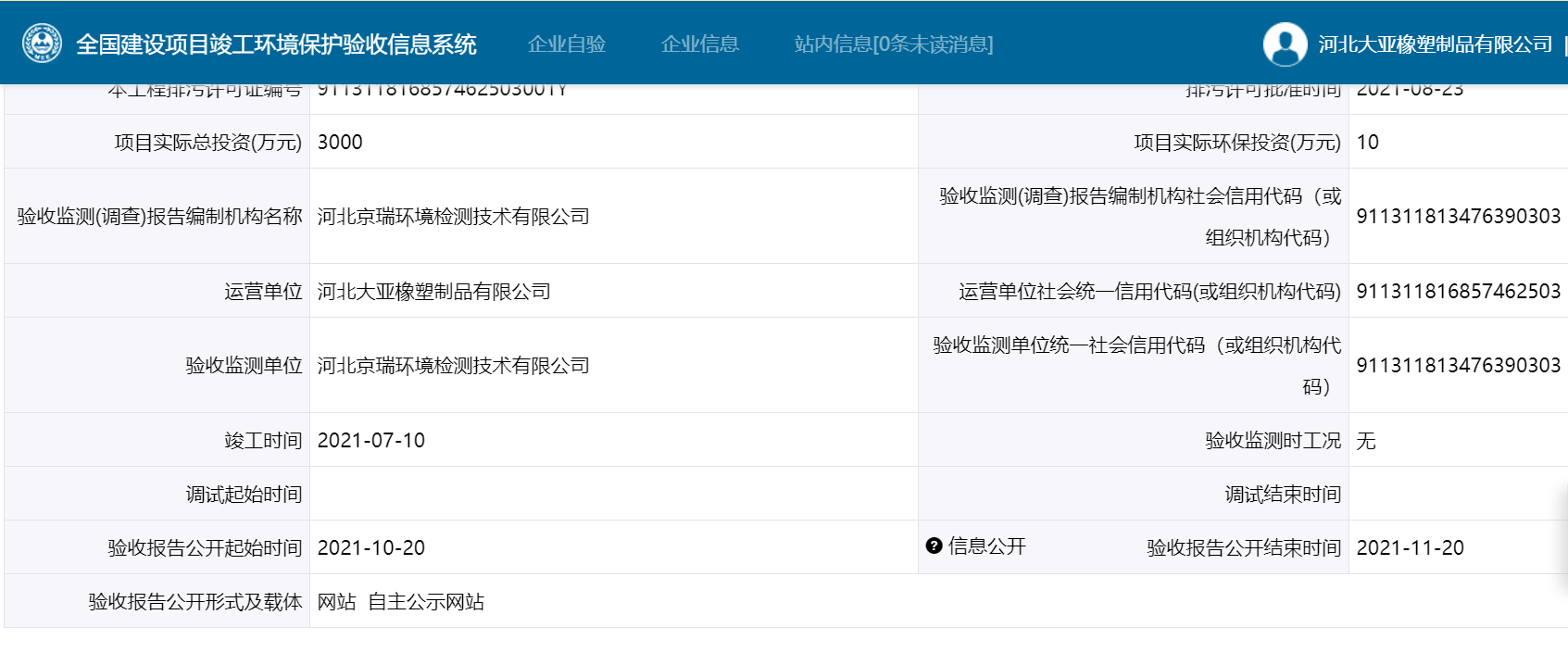Click the 验收报告公开起始时间 label
This screenshot has height=665, width=1568.
coord(205,547)
